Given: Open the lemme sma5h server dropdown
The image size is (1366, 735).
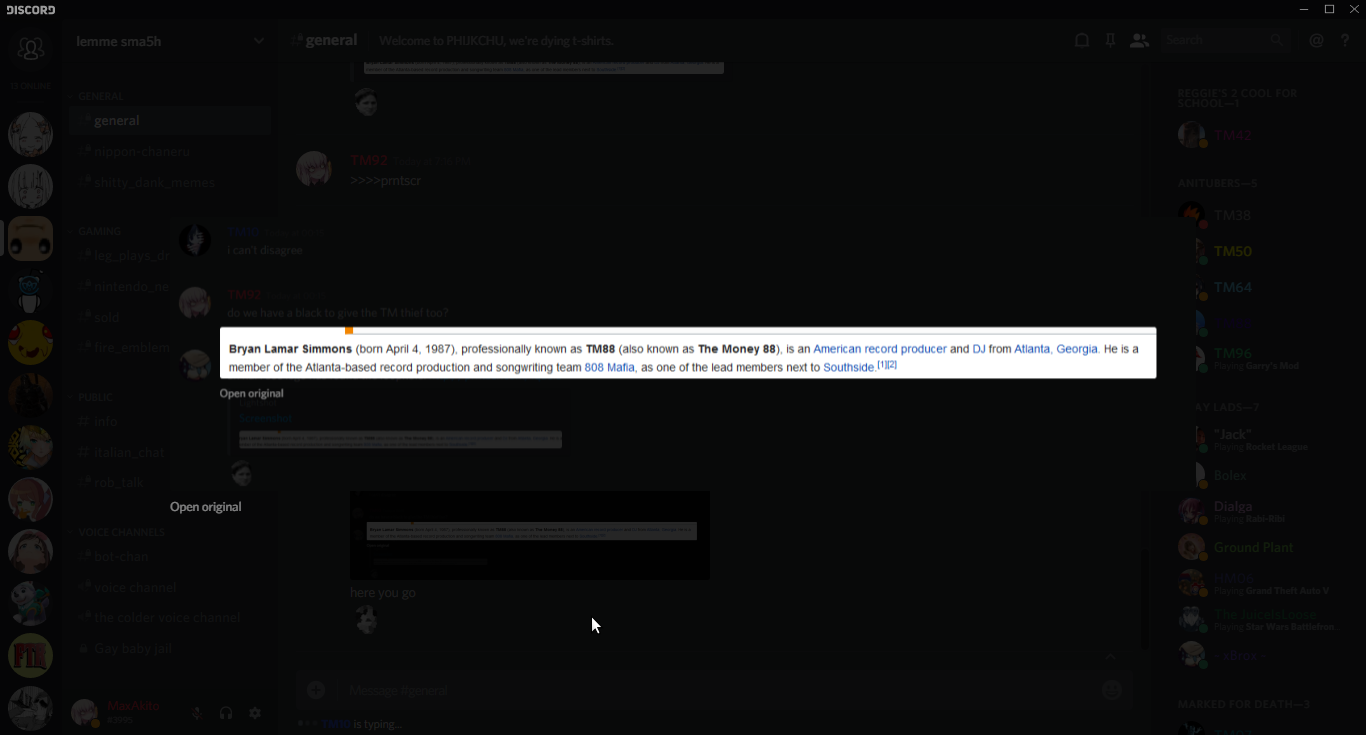Looking at the screenshot, I should [259, 41].
